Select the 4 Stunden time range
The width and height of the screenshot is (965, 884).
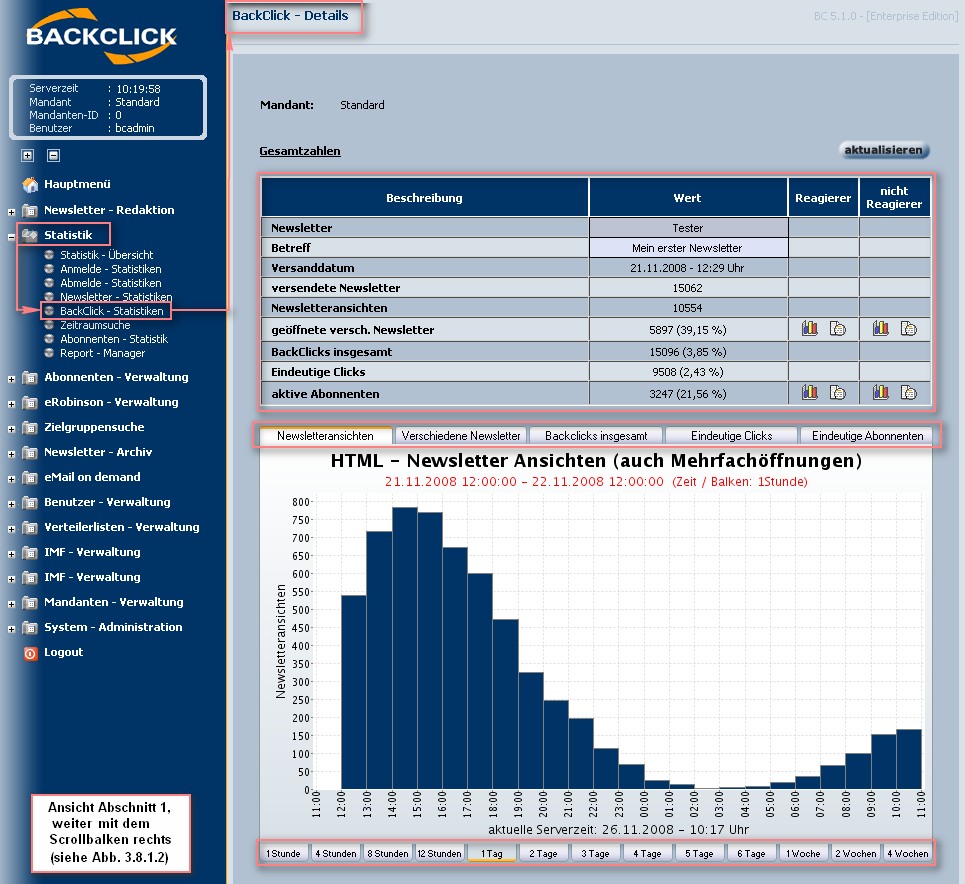tap(335, 854)
